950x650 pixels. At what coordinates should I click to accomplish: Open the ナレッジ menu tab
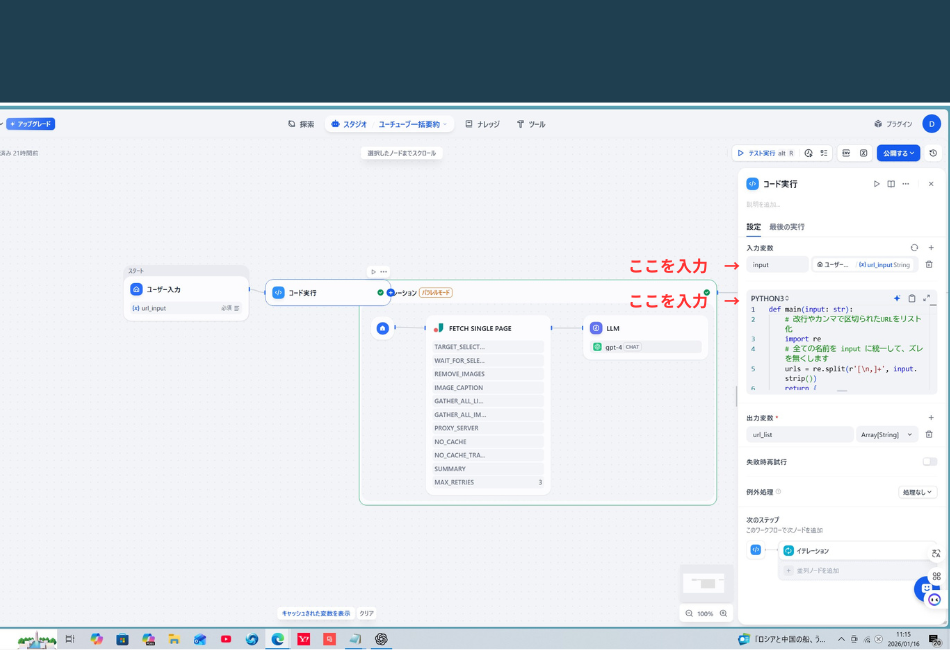(482, 124)
